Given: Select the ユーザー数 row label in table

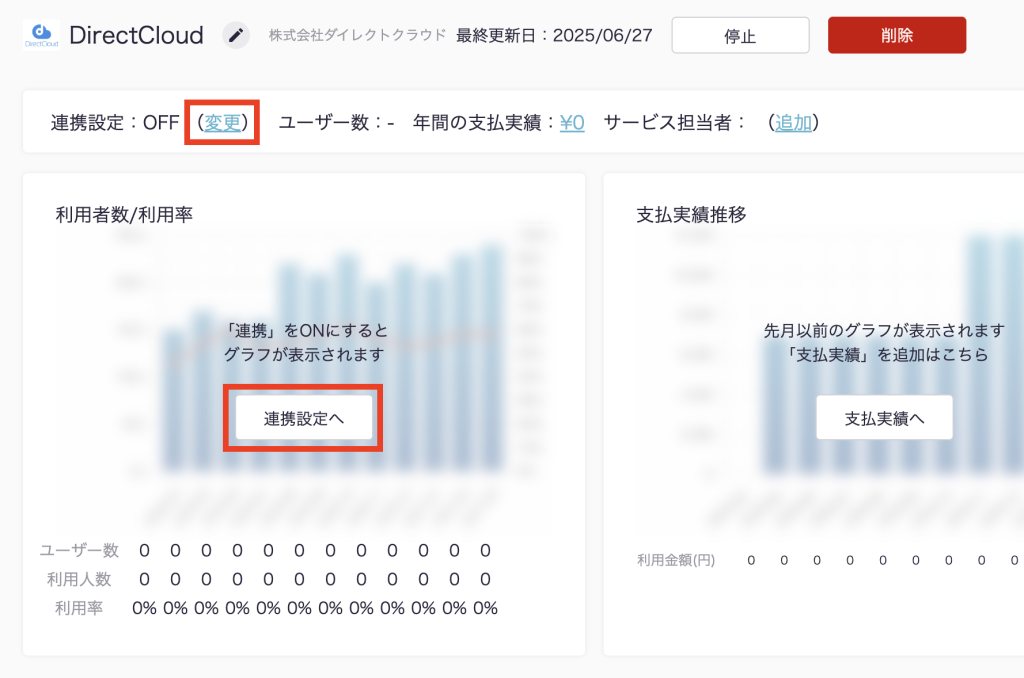Looking at the screenshot, I should tap(80, 550).
